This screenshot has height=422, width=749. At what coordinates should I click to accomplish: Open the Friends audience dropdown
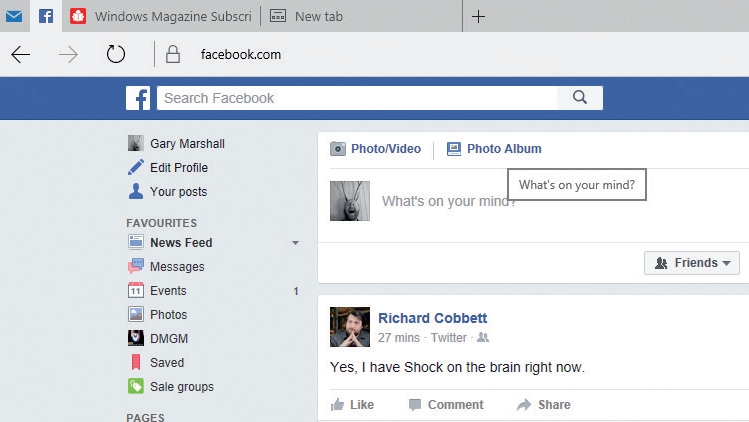[692, 263]
